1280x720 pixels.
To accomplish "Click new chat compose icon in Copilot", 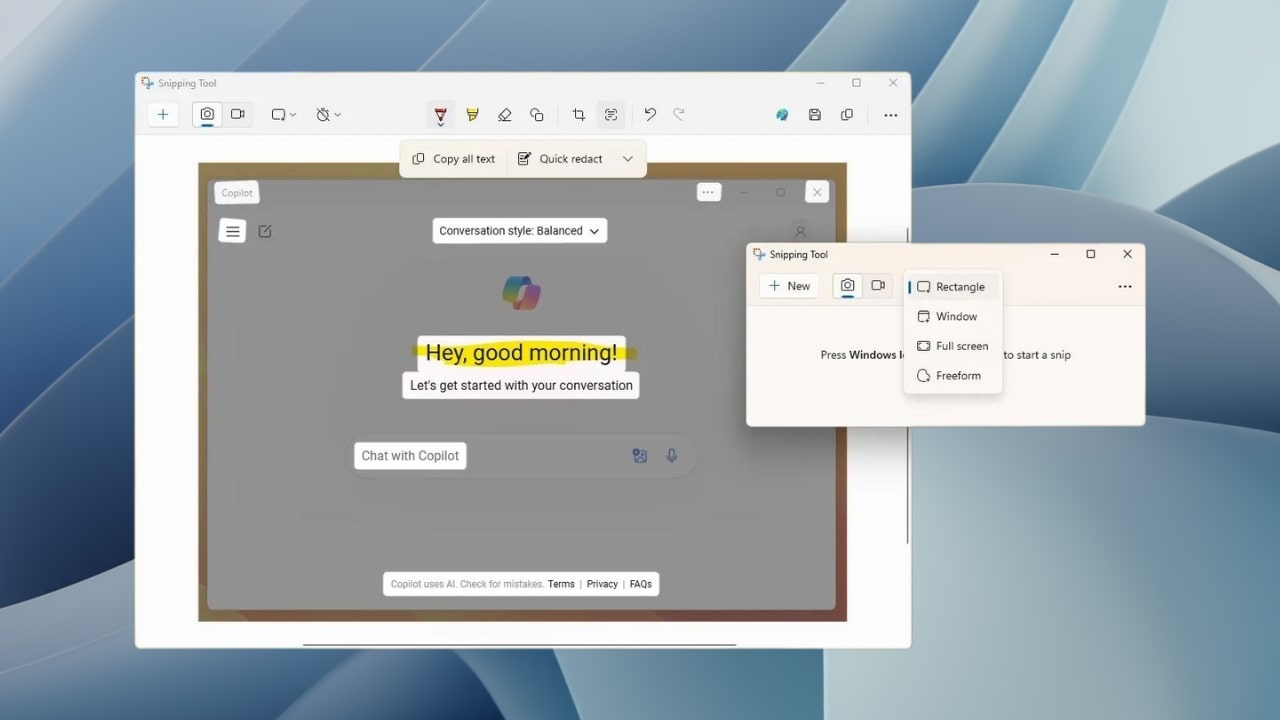I will (265, 231).
